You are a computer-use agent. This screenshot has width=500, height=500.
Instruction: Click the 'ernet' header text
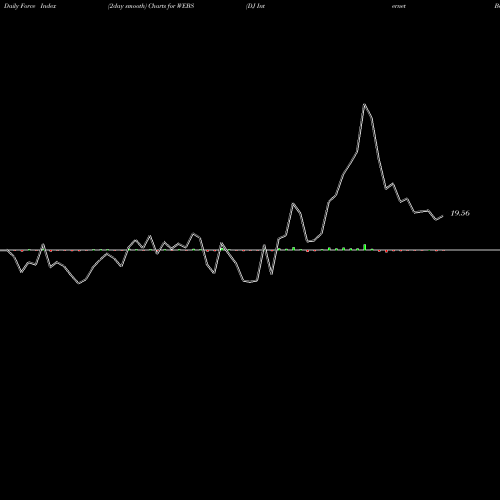[x=399, y=6]
